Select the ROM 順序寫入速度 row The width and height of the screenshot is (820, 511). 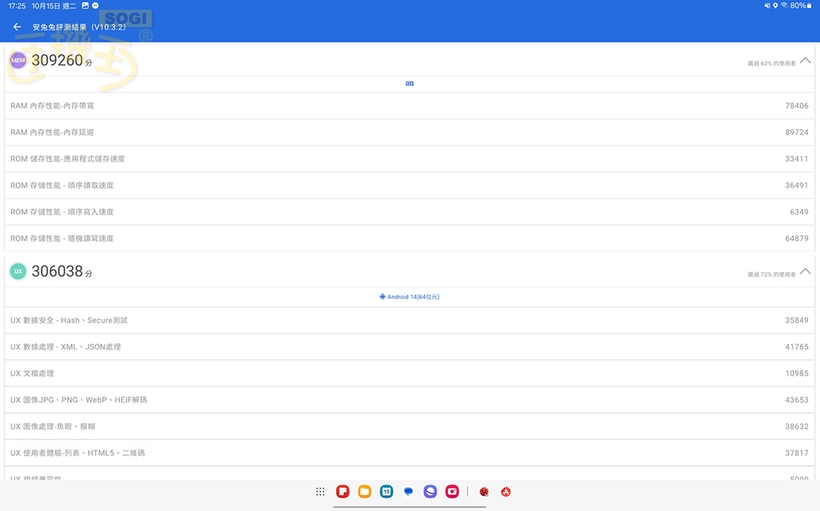coord(410,212)
